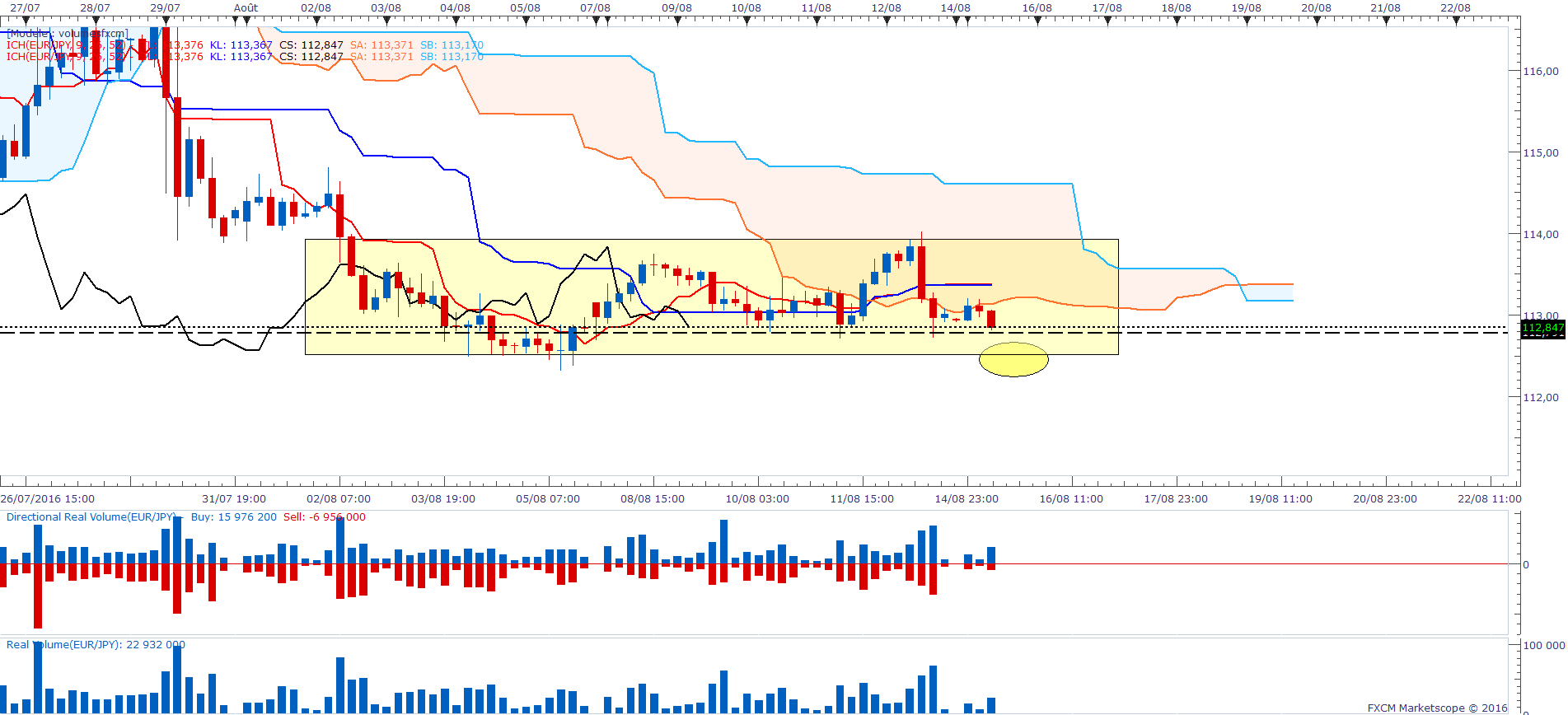
Task: Select the 19/08 11:00 time label
Action: click(x=1280, y=499)
